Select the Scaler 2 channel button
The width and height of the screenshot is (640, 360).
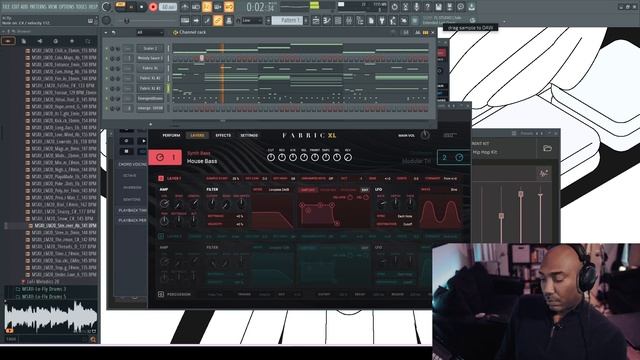(150, 48)
